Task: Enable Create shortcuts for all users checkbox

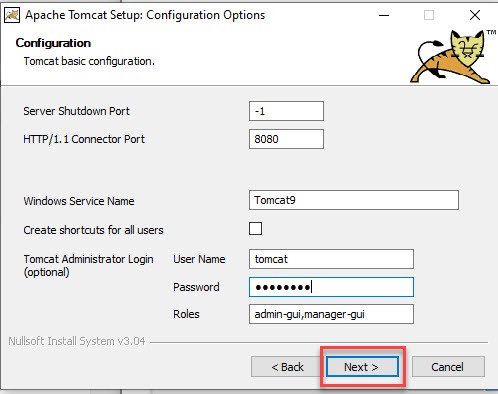Action: (255, 229)
